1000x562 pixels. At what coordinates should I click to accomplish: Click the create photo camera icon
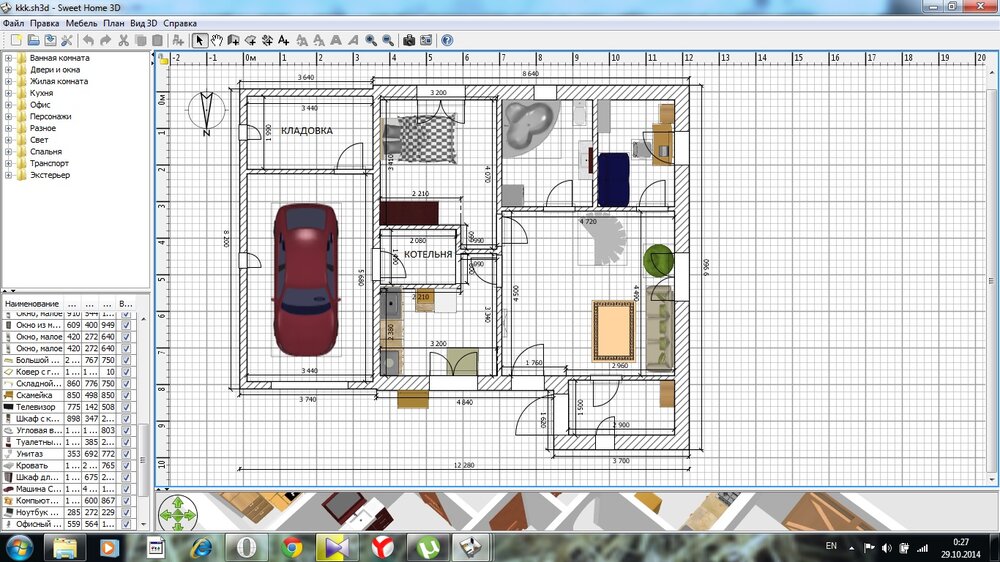(409, 40)
